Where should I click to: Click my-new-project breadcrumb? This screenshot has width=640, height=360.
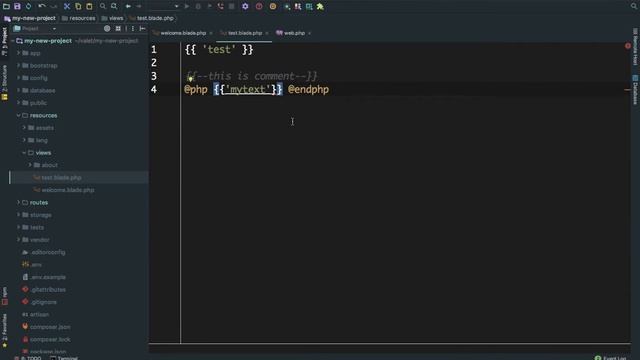pyautogui.click(x=29, y=18)
